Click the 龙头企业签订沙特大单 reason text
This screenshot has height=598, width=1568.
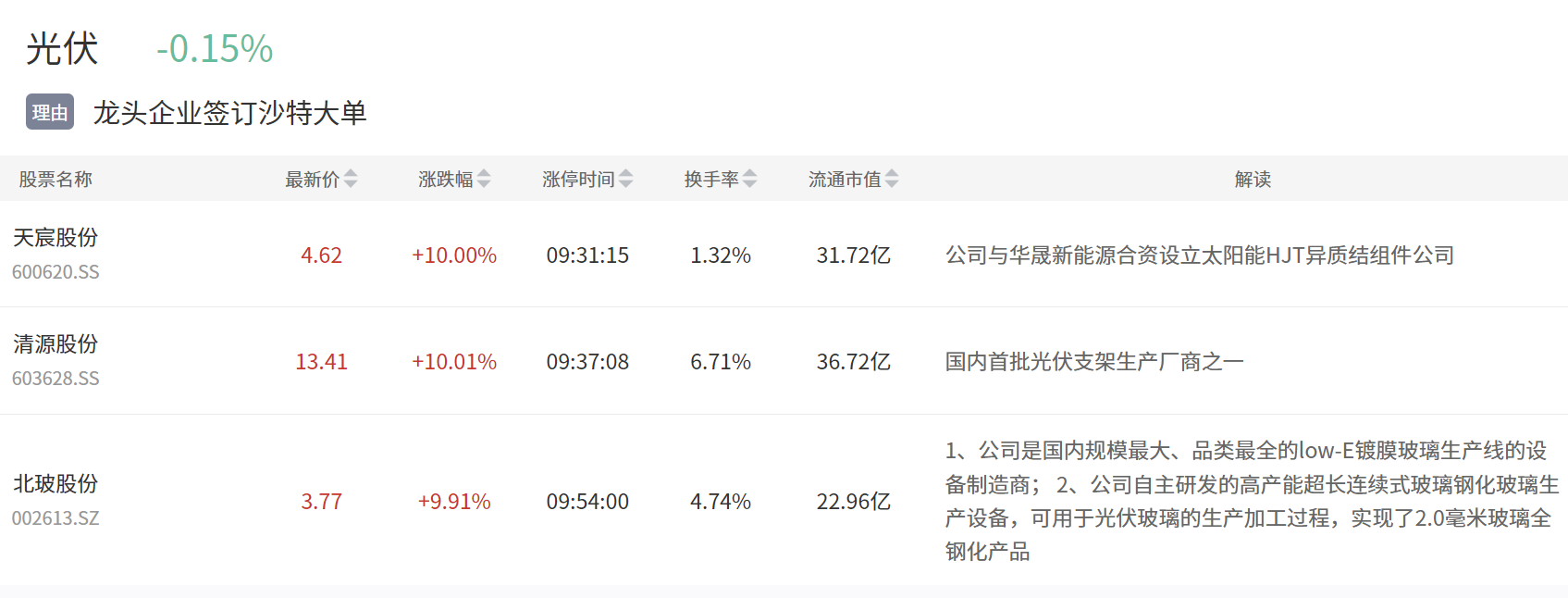[x=229, y=113]
